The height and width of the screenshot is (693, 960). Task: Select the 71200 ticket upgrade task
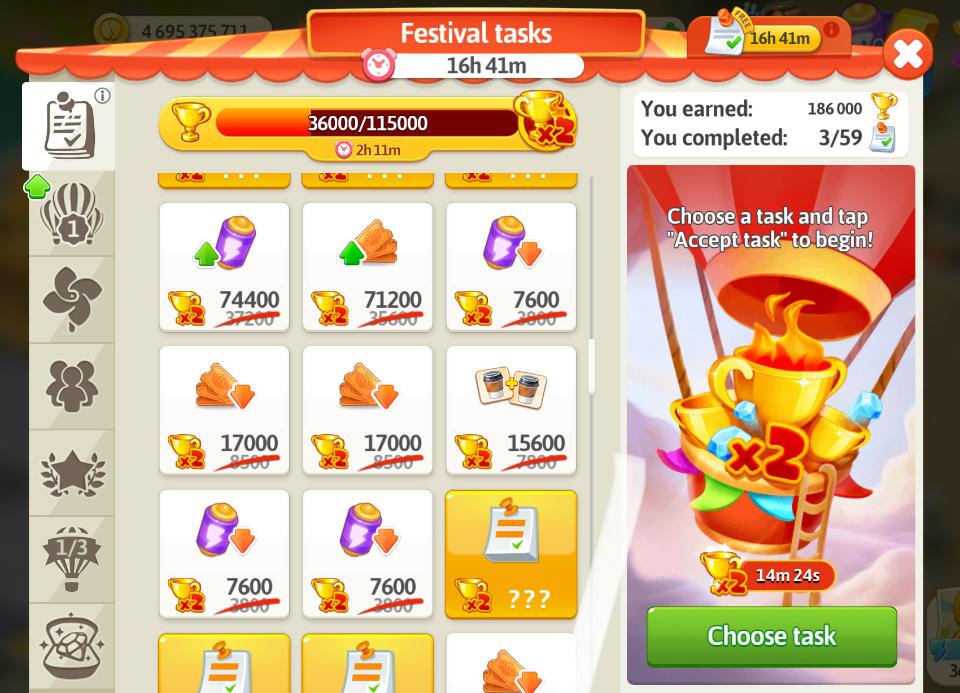point(367,267)
